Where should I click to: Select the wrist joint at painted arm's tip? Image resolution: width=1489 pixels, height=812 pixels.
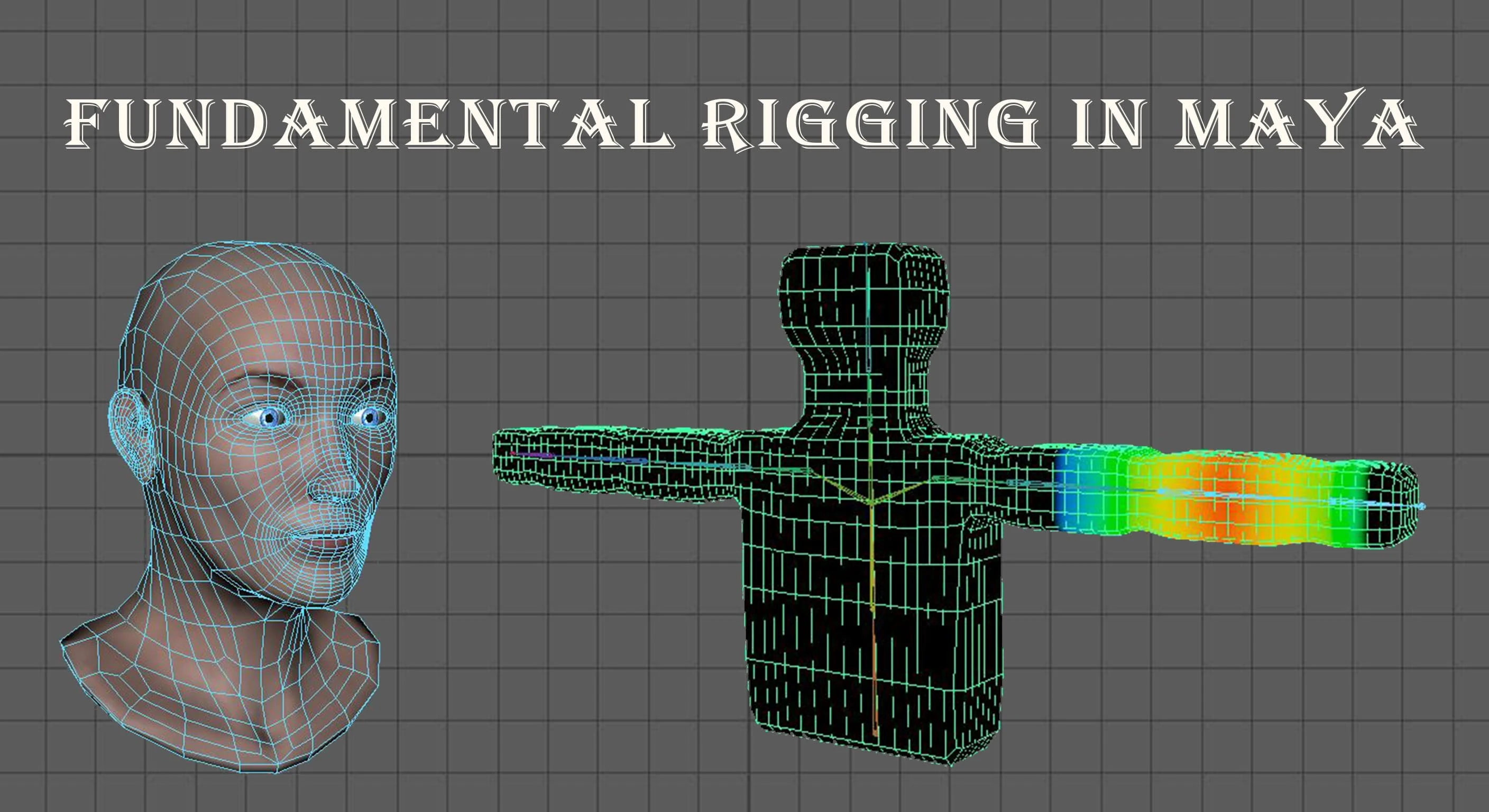click(x=1422, y=507)
